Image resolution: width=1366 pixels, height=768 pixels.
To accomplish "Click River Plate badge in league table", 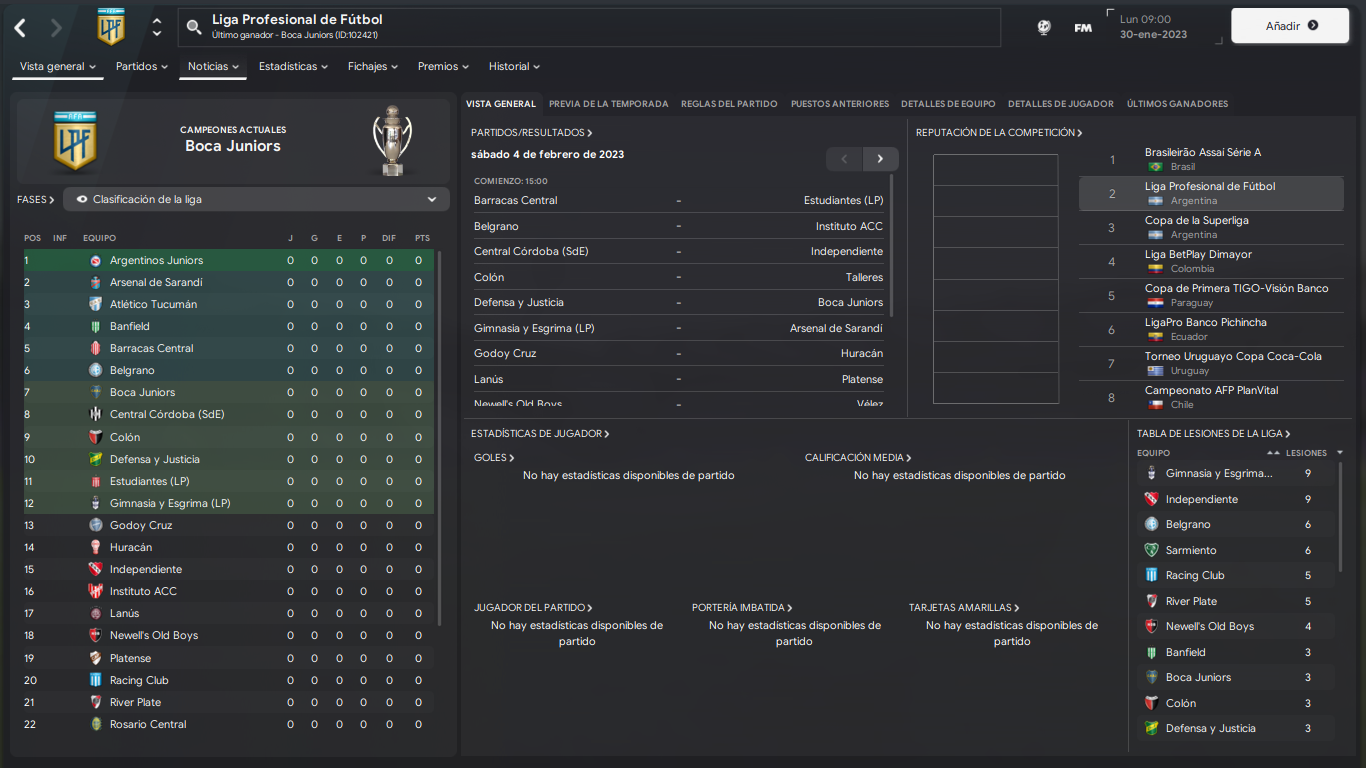I will tap(96, 702).
